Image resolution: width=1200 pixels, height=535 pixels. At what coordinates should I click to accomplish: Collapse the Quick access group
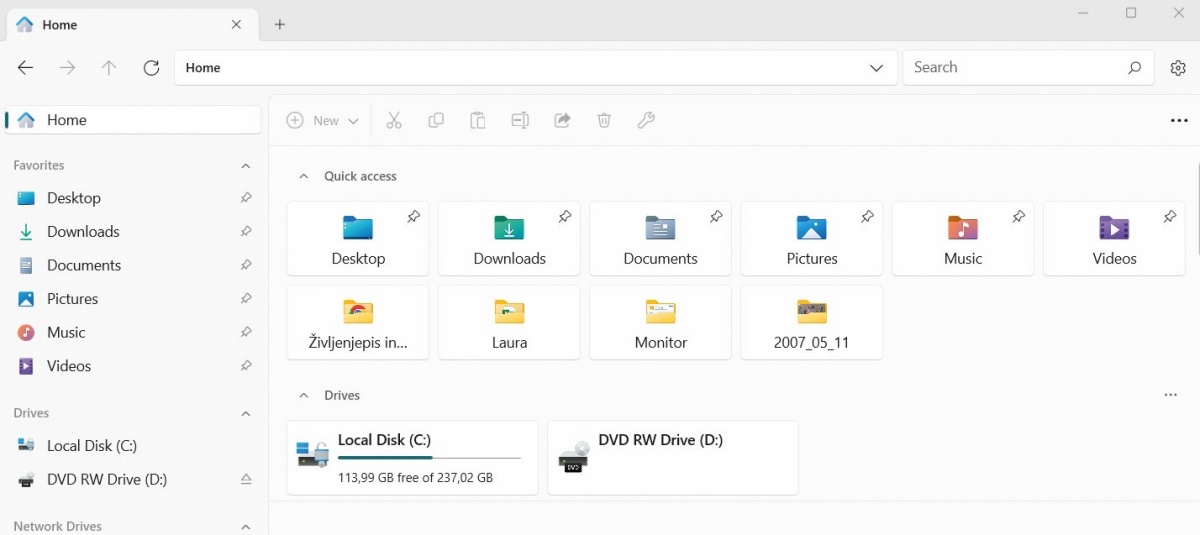(304, 176)
